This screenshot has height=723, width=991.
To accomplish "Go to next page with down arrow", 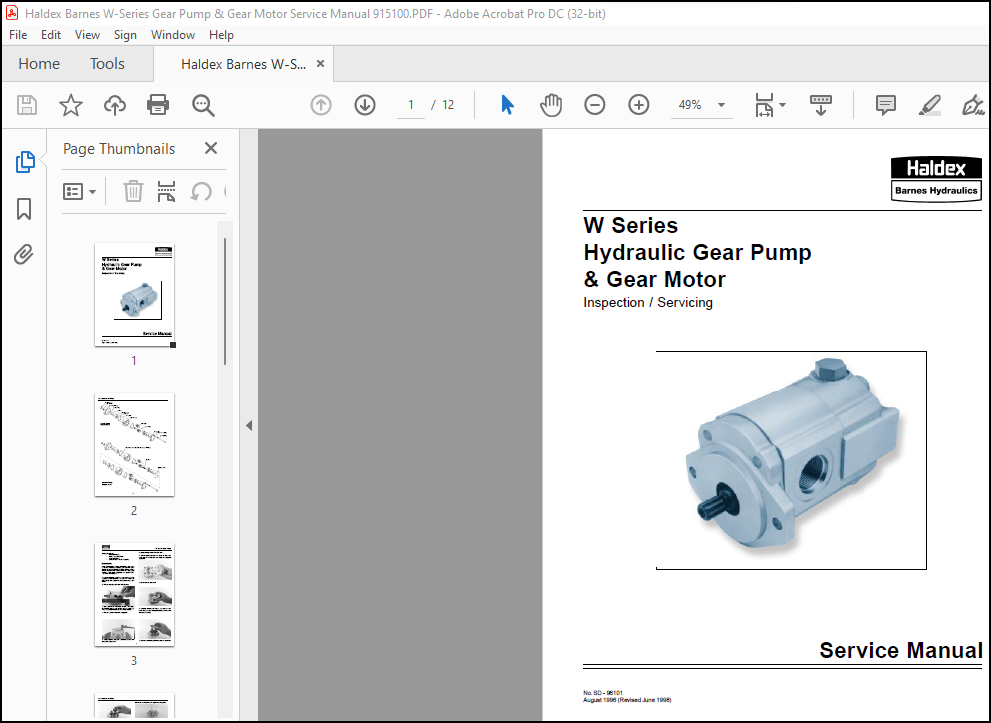I will tap(365, 105).
